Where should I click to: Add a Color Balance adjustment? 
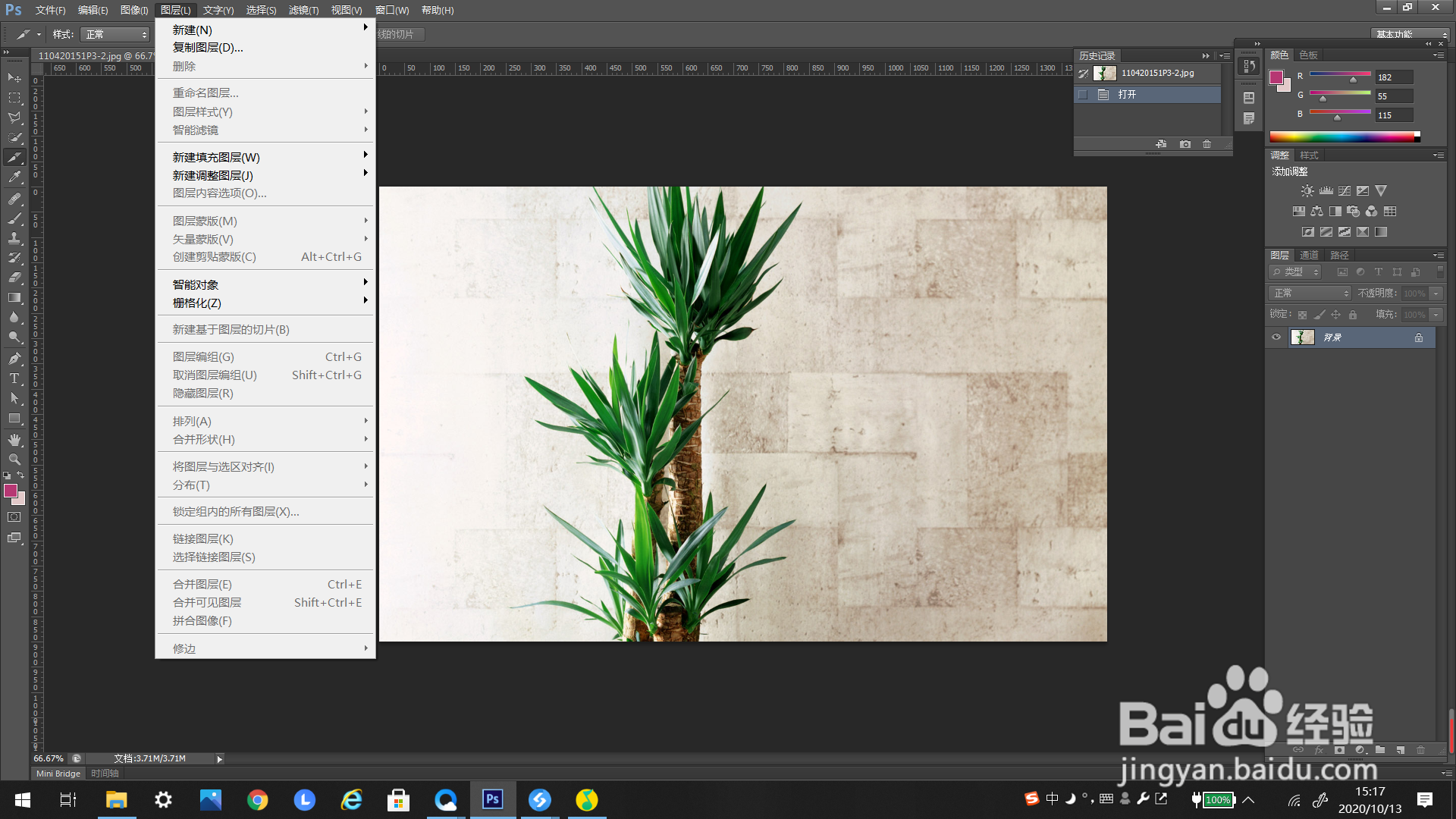[1317, 212]
